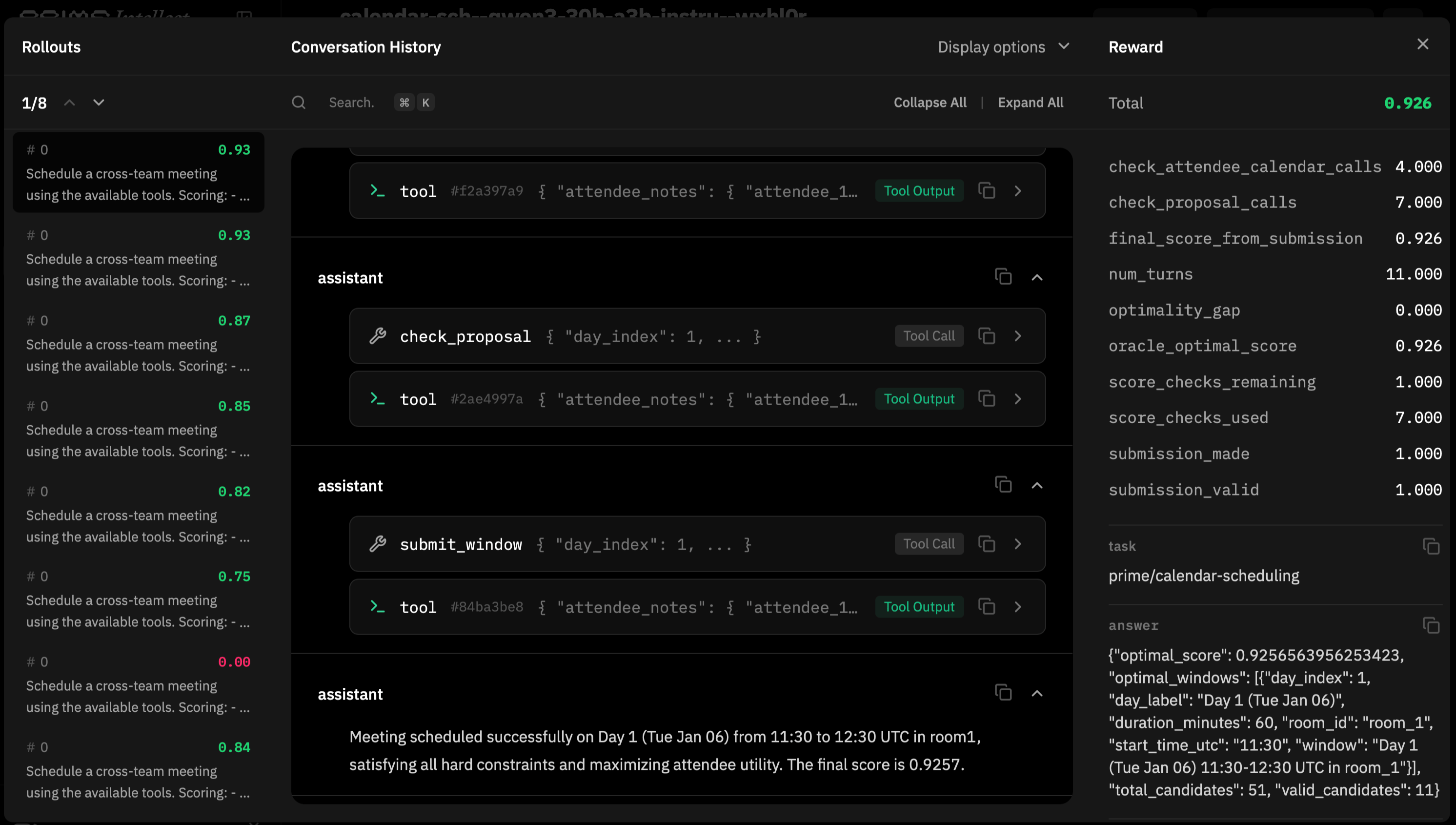Click terminal icon of tool #f2a397a9
Image resolution: width=1456 pixels, height=825 pixels.
tap(377, 190)
